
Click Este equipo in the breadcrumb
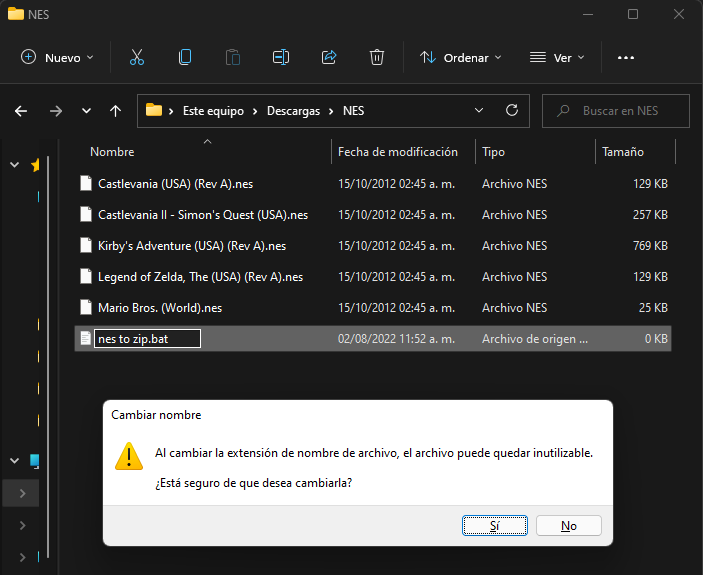[213, 111]
